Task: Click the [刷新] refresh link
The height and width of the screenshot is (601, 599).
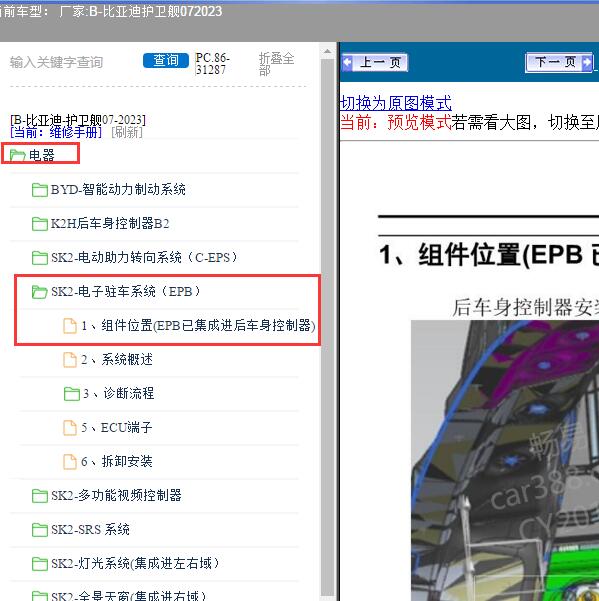Action: tap(127, 133)
